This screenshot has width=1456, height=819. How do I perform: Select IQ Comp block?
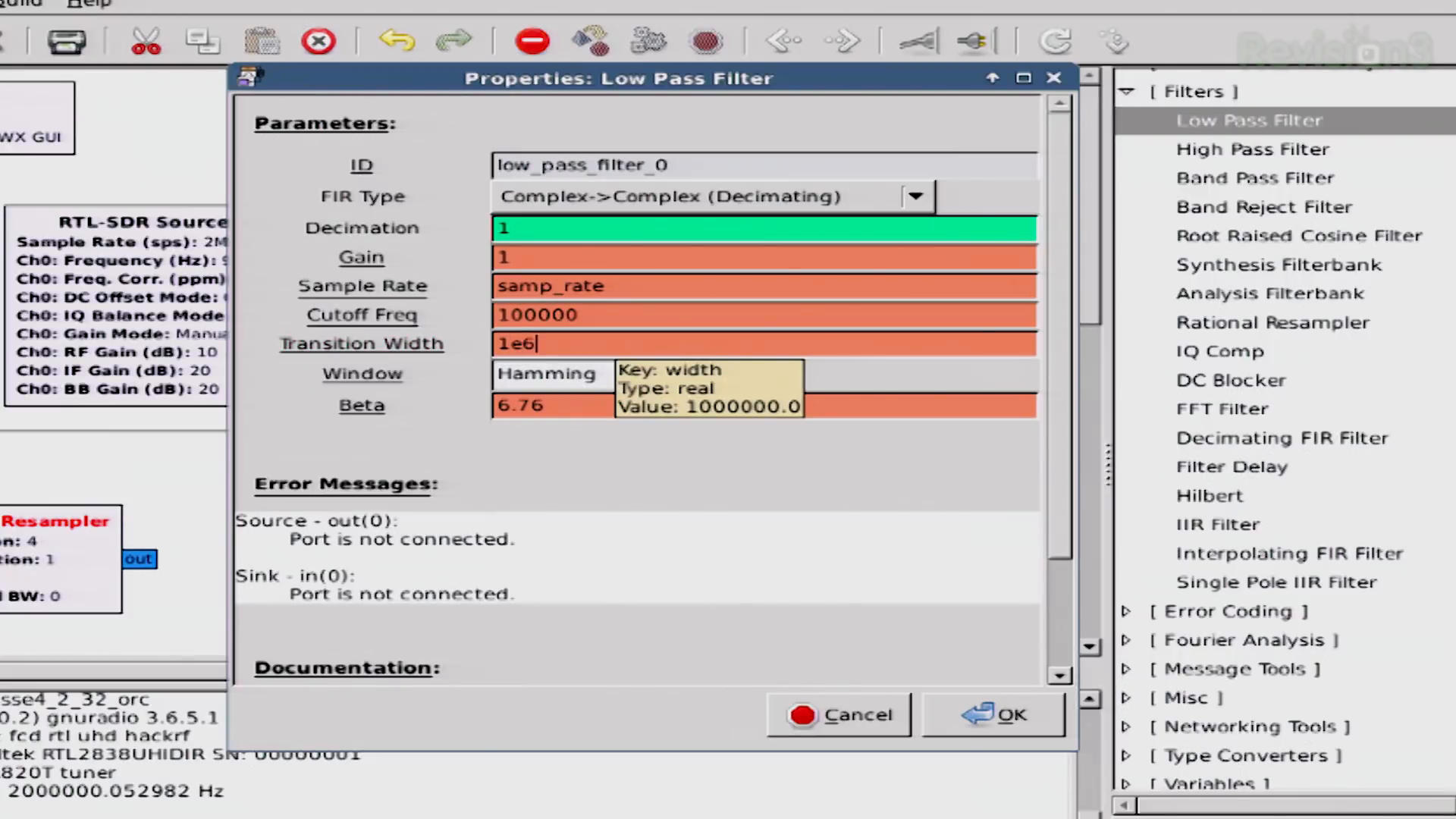(1220, 351)
